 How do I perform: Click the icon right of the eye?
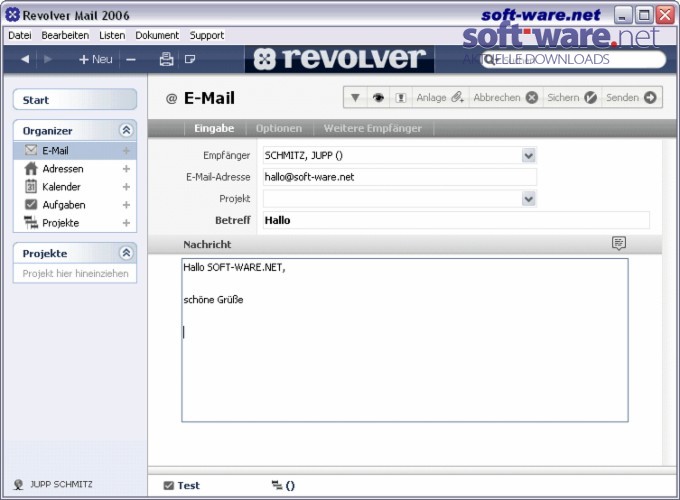(401, 98)
